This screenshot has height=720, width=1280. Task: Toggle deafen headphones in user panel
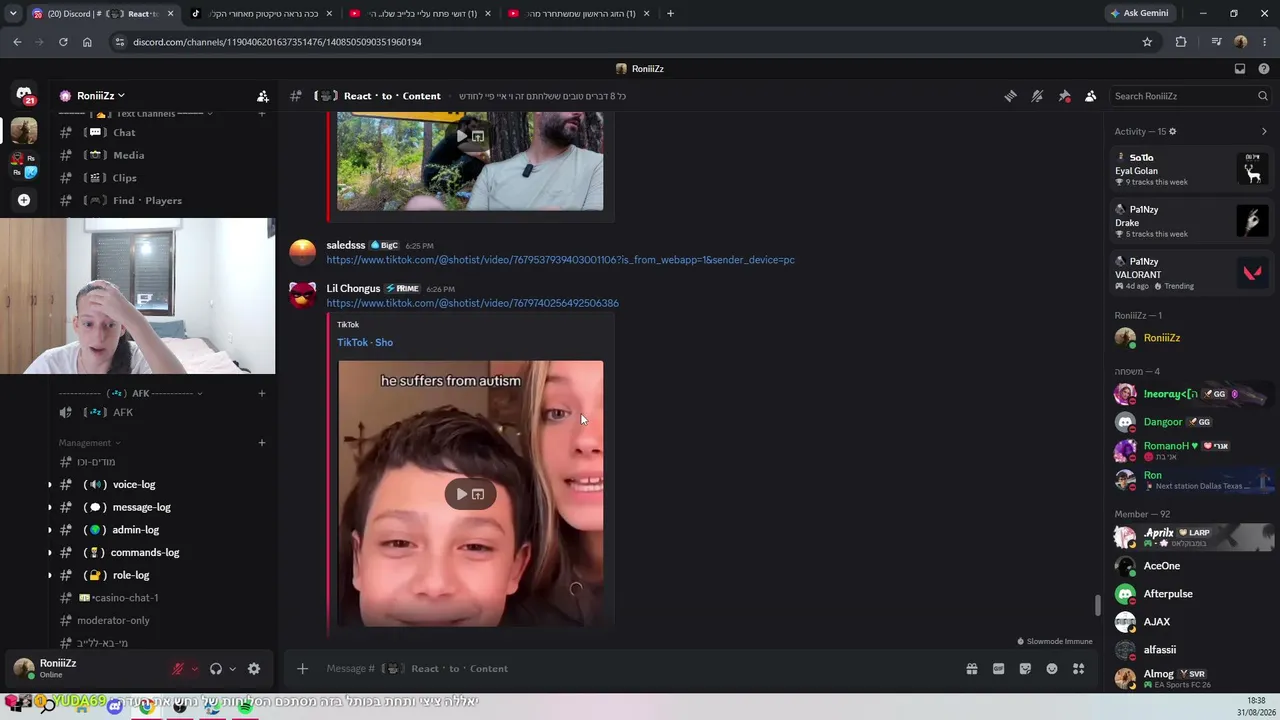click(x=216, y=669)
